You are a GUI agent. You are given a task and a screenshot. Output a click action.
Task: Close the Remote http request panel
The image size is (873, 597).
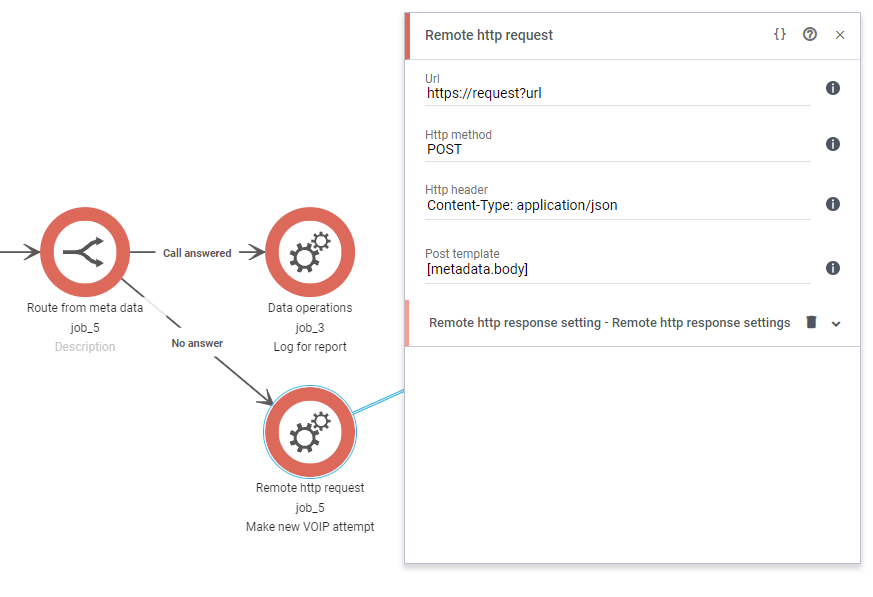click(840, 35)
